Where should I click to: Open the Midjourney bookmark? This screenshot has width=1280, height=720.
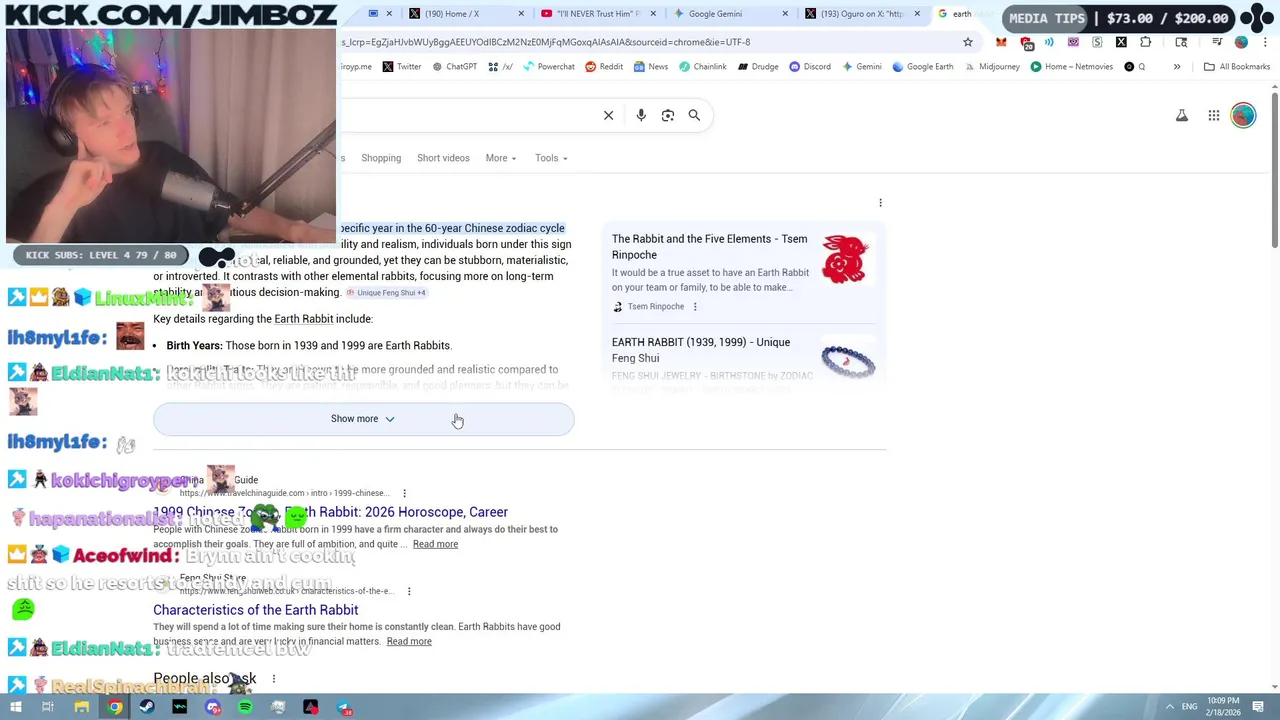[x=991, y=67]
